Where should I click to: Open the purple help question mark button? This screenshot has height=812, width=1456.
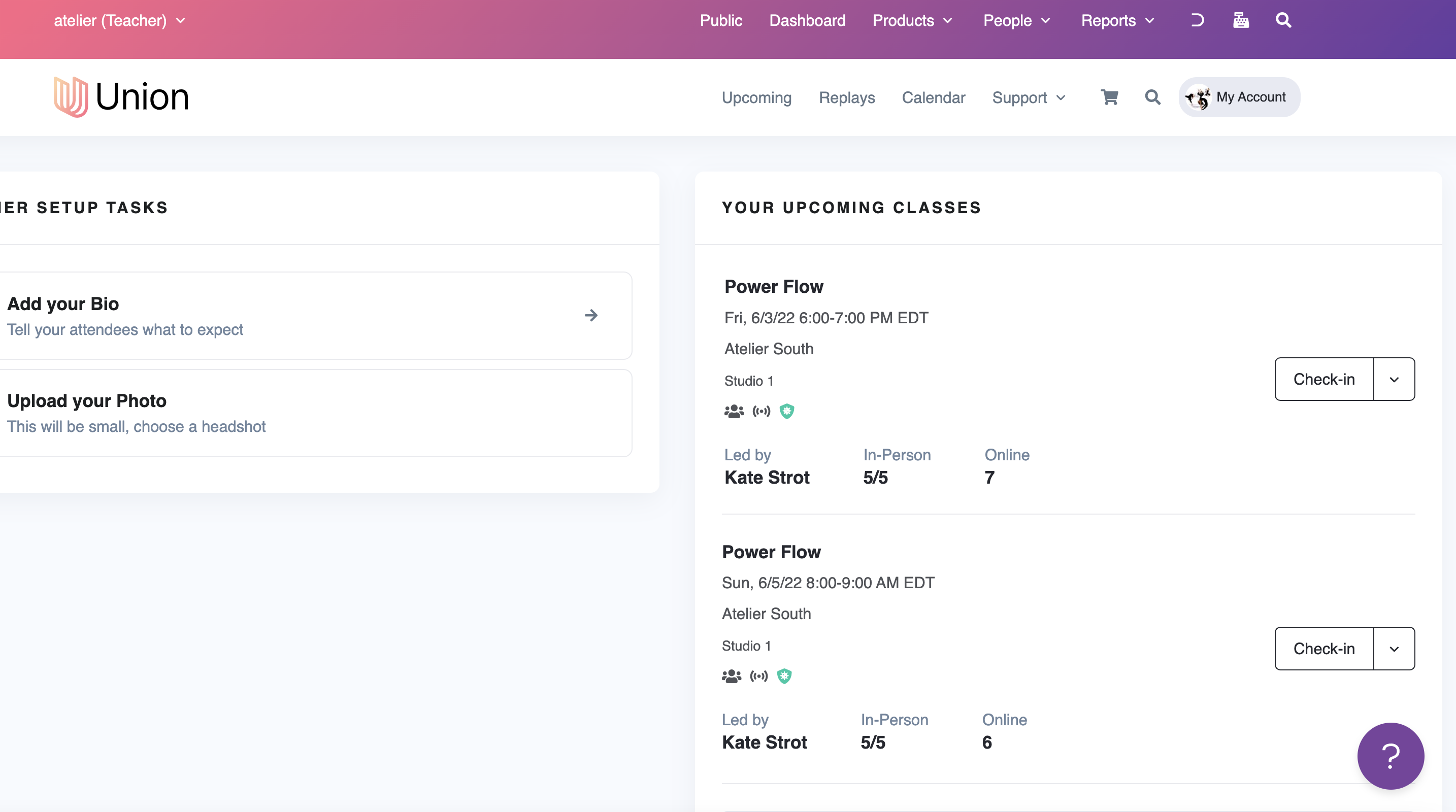coord(1390,756)
